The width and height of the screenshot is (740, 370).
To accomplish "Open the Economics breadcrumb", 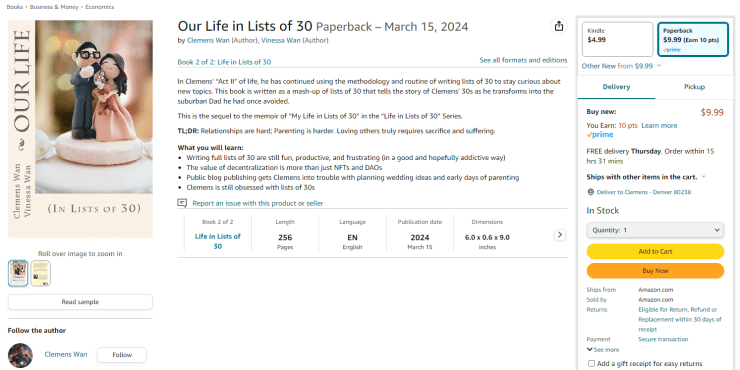I will 100,7.
